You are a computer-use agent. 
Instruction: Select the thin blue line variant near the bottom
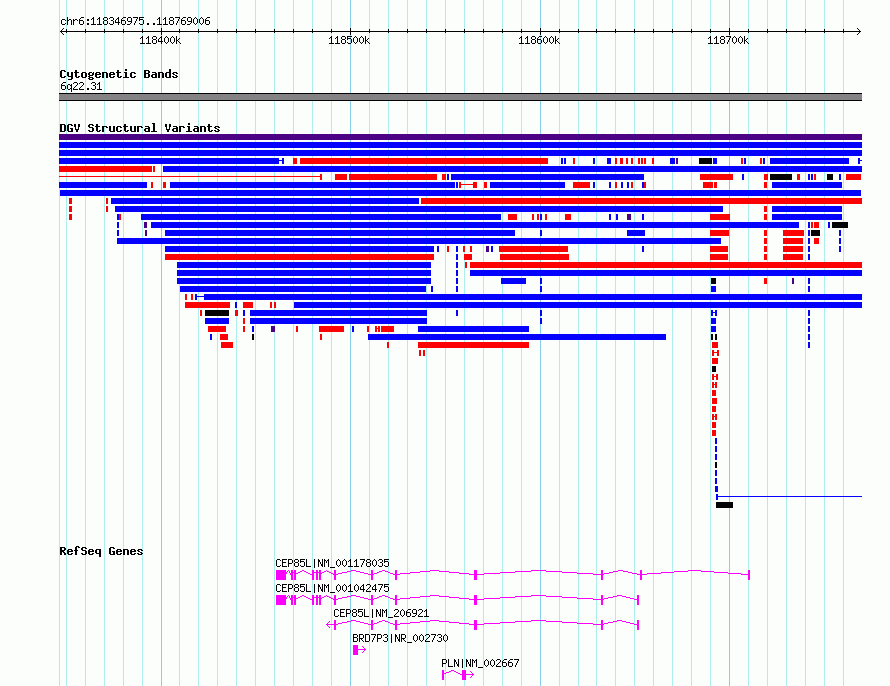click(789, 496)
